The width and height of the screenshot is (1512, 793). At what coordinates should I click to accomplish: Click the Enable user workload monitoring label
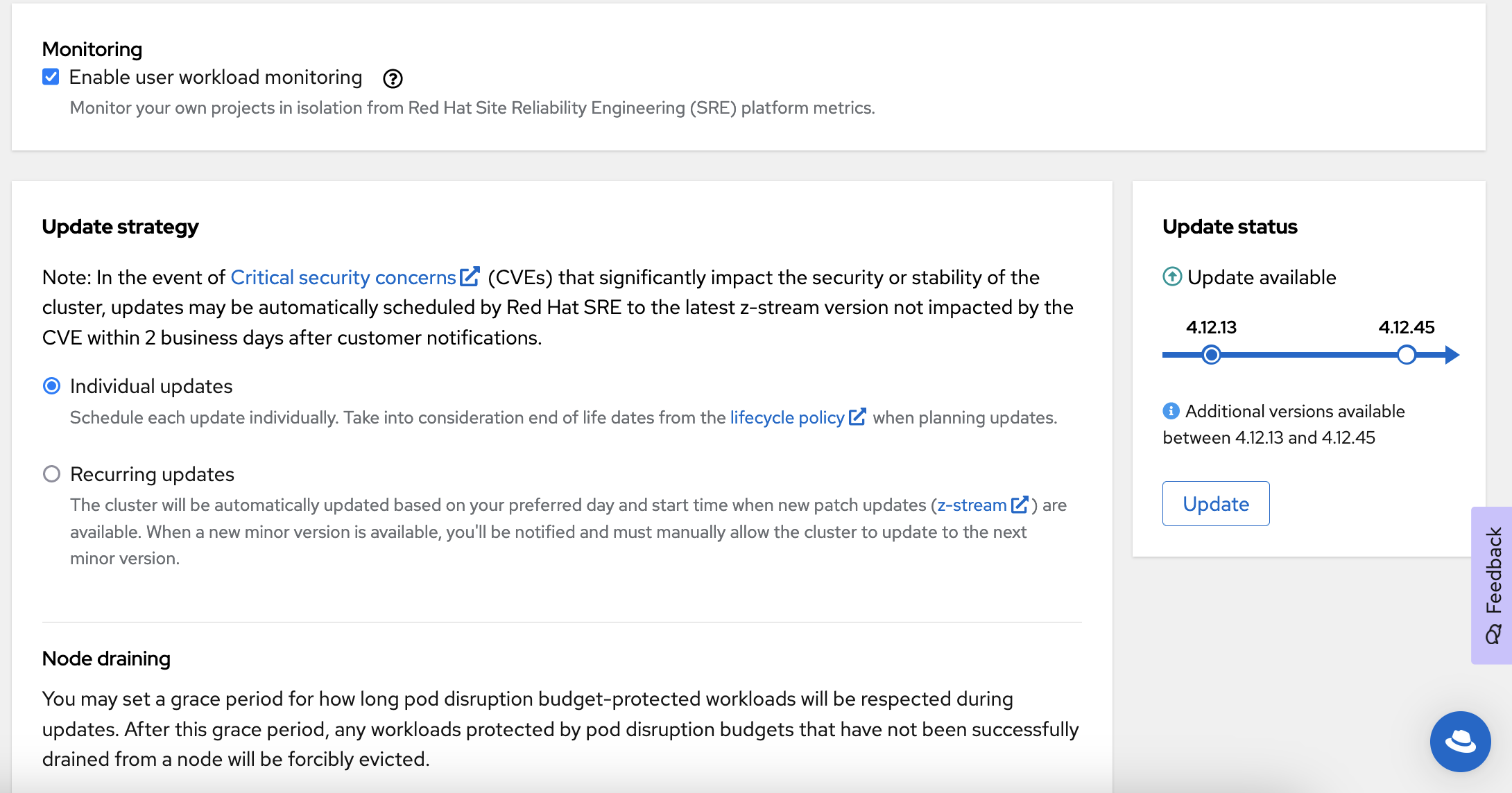[216, 77]
